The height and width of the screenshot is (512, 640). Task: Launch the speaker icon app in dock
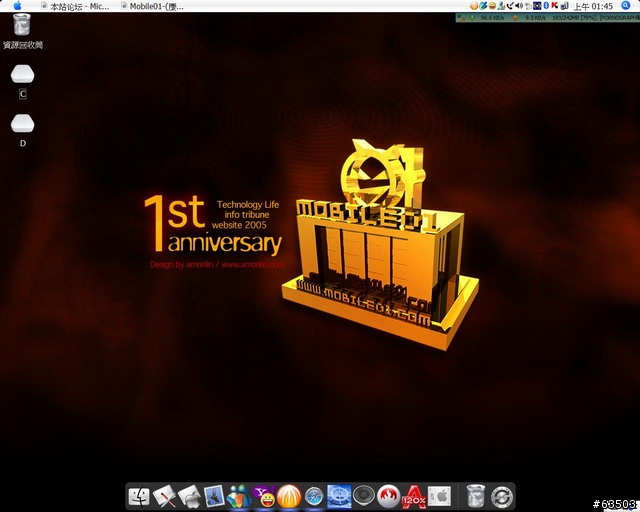tap(364, 495)
